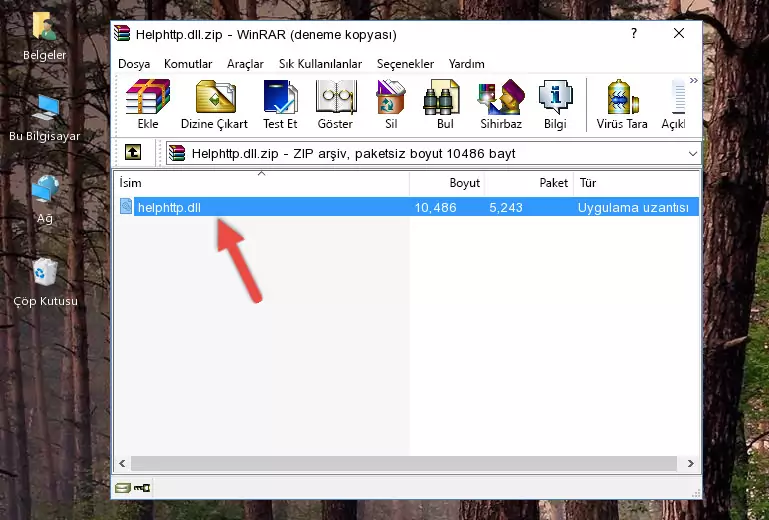Click the 5,243 packed size value
Viewport: 769px width, 520px height.
[506, 208]
